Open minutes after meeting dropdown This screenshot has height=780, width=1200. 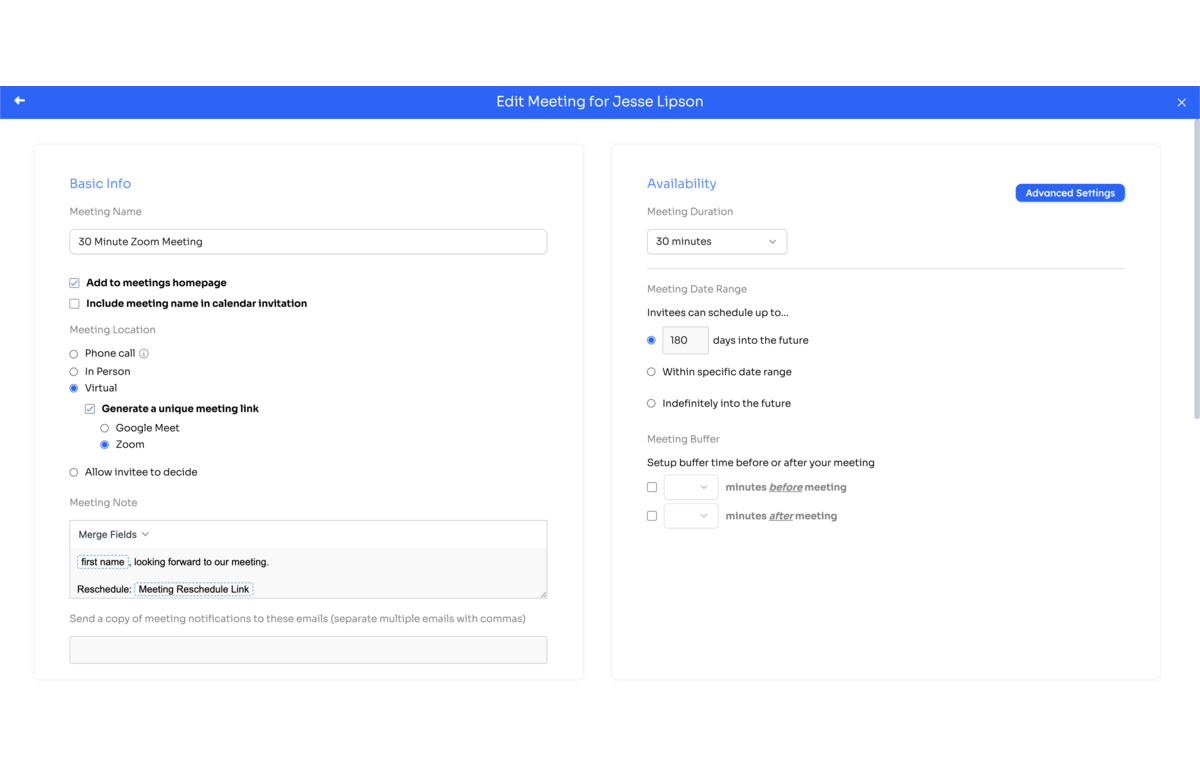691,516
